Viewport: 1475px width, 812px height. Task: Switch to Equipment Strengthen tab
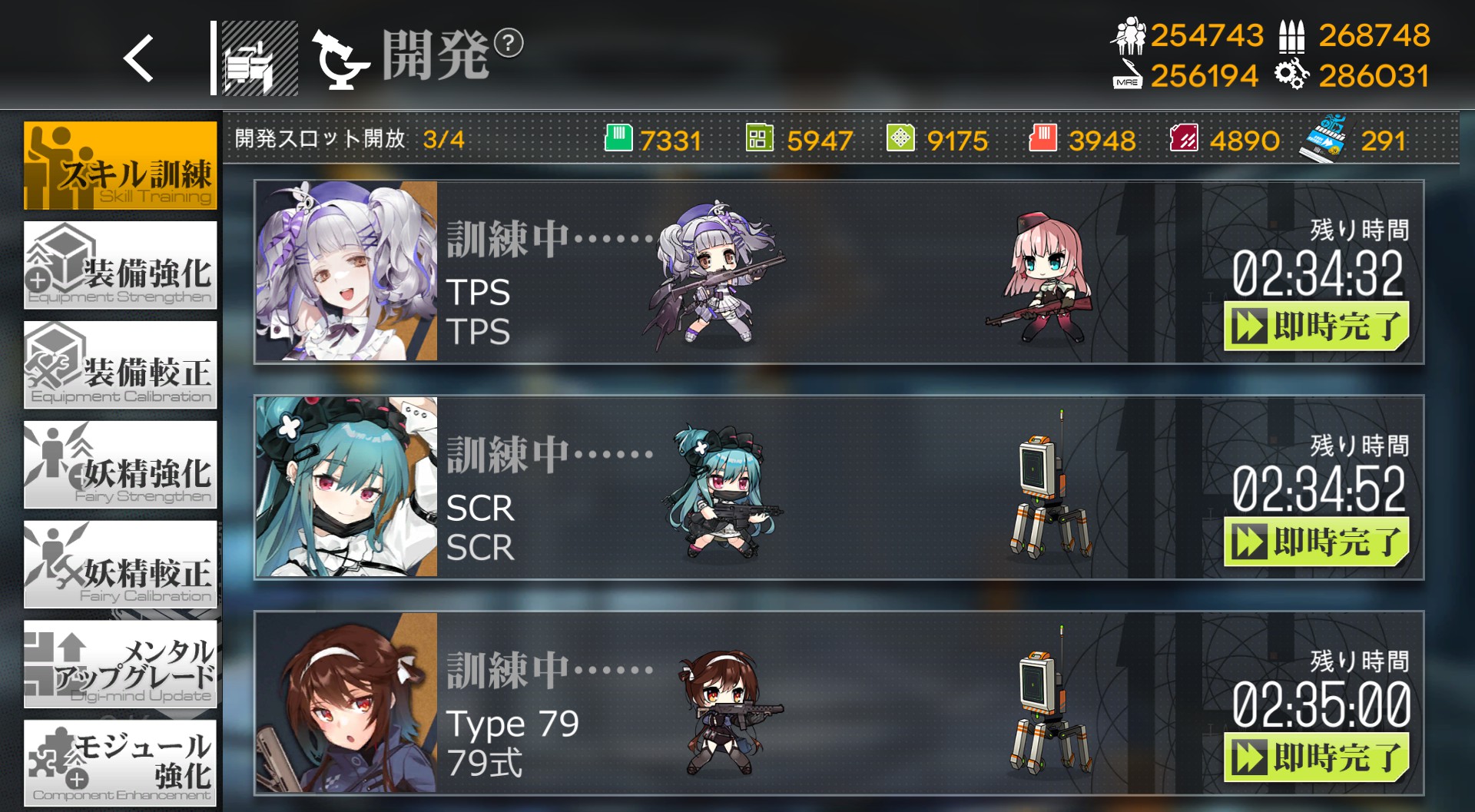120,265
